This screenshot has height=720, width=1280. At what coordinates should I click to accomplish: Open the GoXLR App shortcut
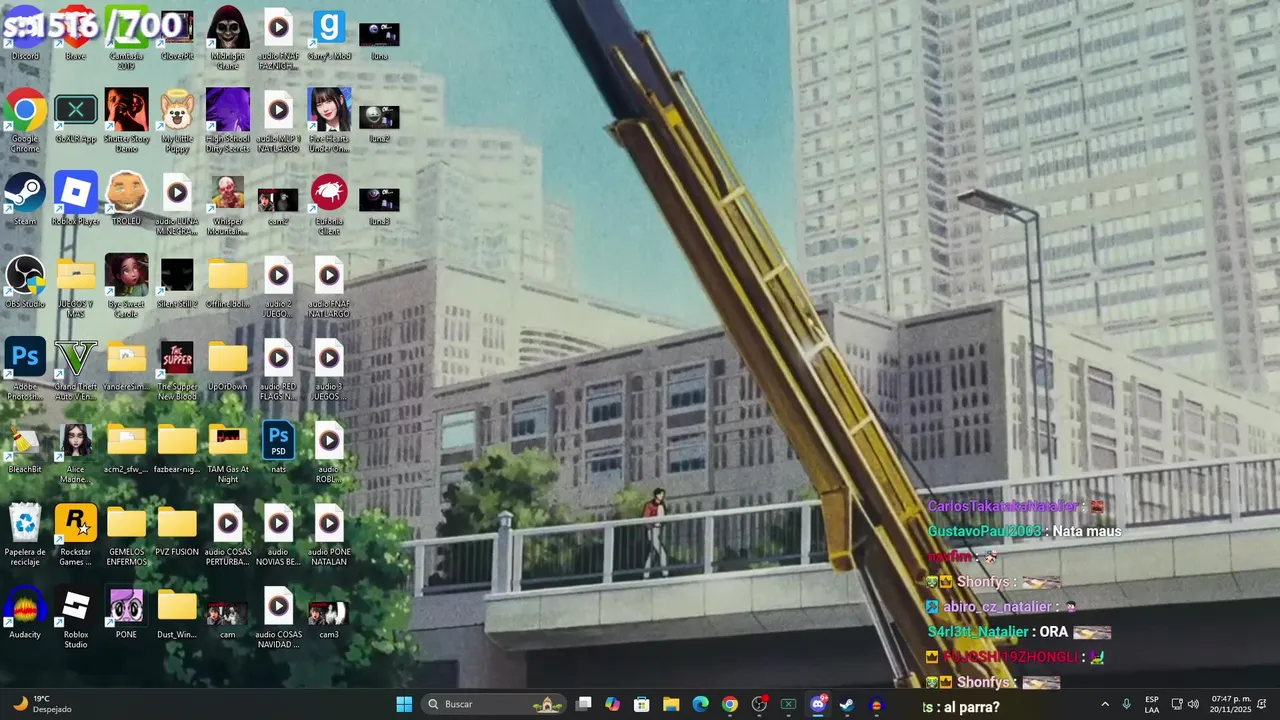75,117
